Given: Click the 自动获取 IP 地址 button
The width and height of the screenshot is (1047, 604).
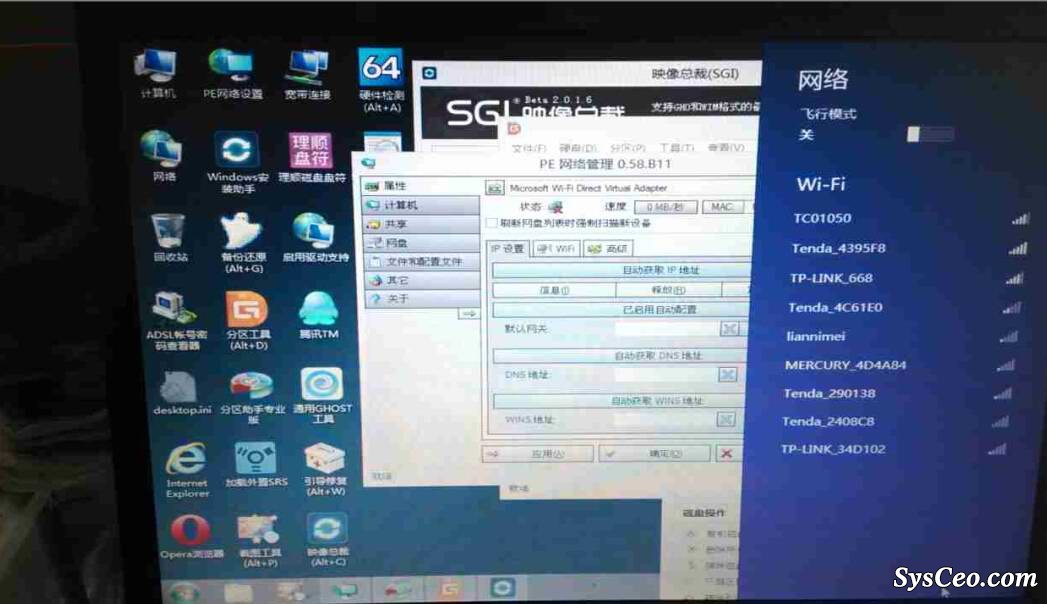Looking at the screenshot, I should tap(621, 270).
